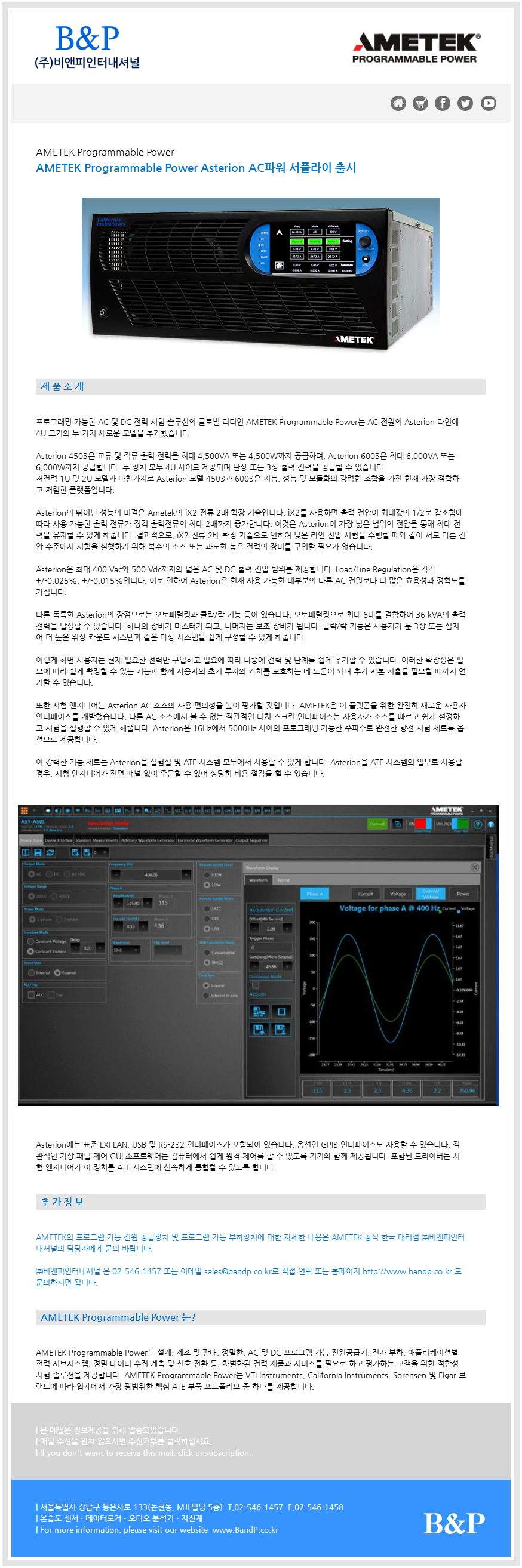Show the Power waveform view

pyautogui.click(x=463, y=894)
